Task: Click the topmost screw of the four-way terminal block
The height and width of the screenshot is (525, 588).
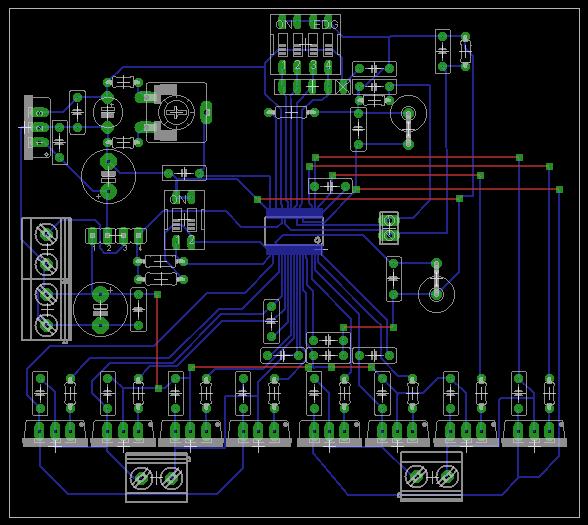Action: coord(46,234)
